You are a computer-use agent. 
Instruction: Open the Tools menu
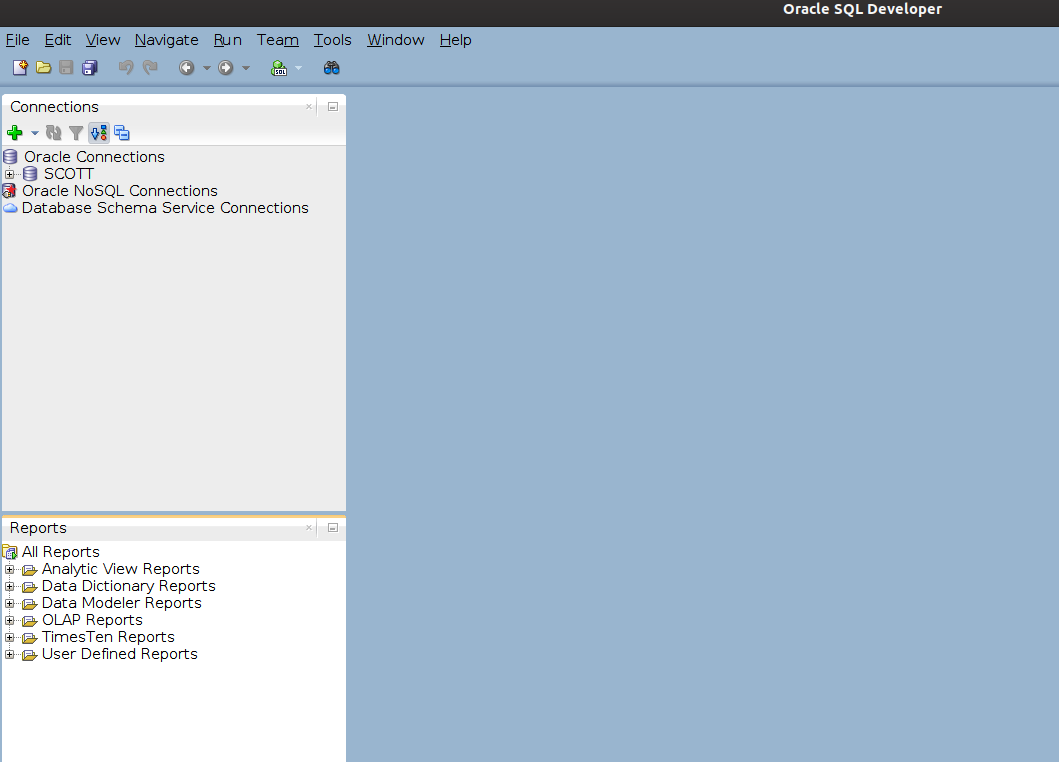332,40
